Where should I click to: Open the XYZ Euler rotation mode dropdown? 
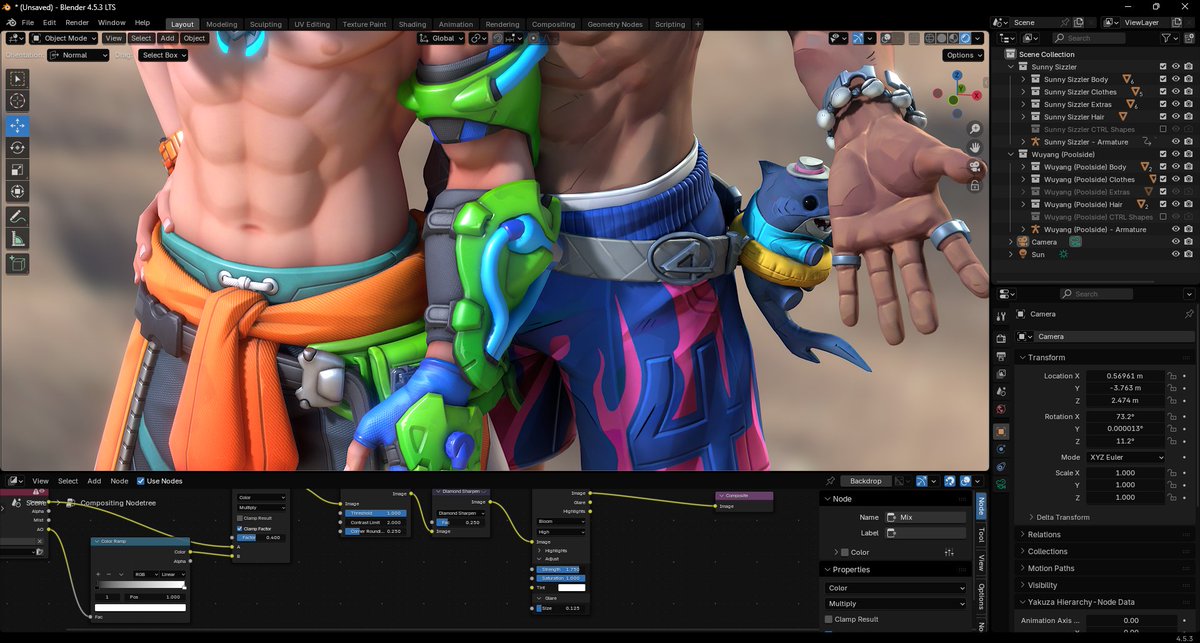tap(1126, 457)
